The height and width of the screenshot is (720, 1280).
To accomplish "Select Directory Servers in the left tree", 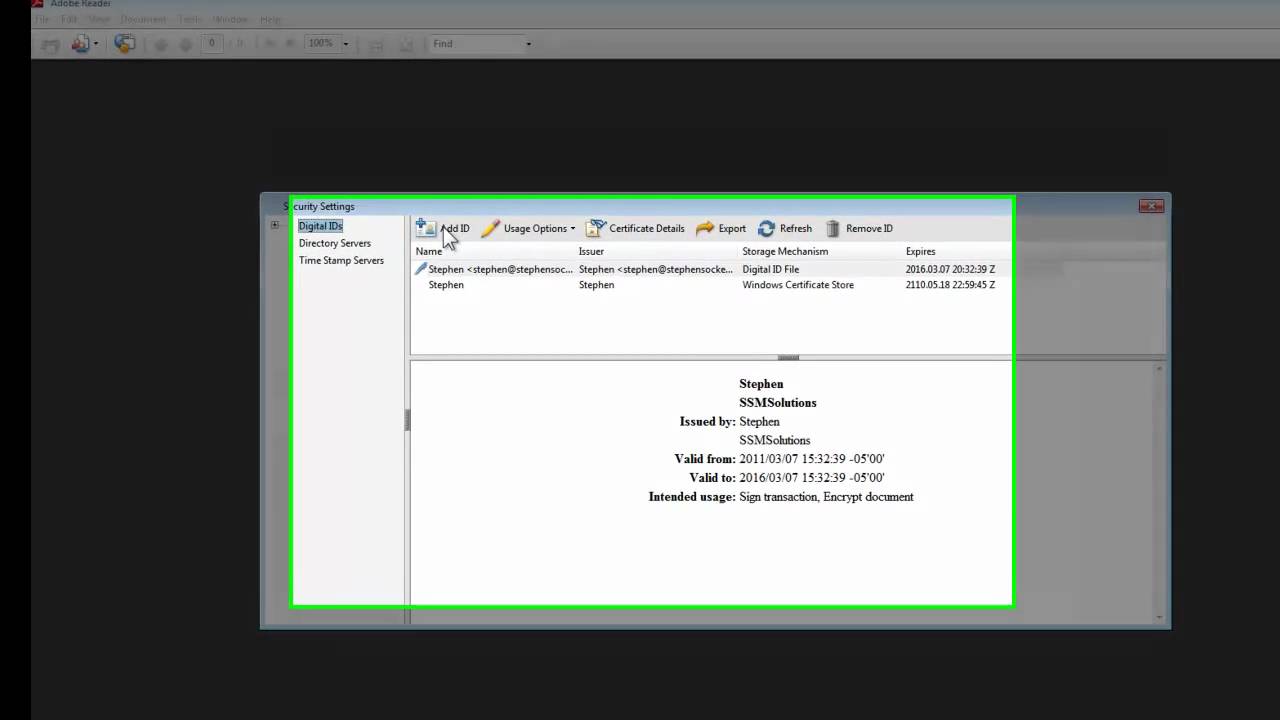I will (x=334, y=243).
